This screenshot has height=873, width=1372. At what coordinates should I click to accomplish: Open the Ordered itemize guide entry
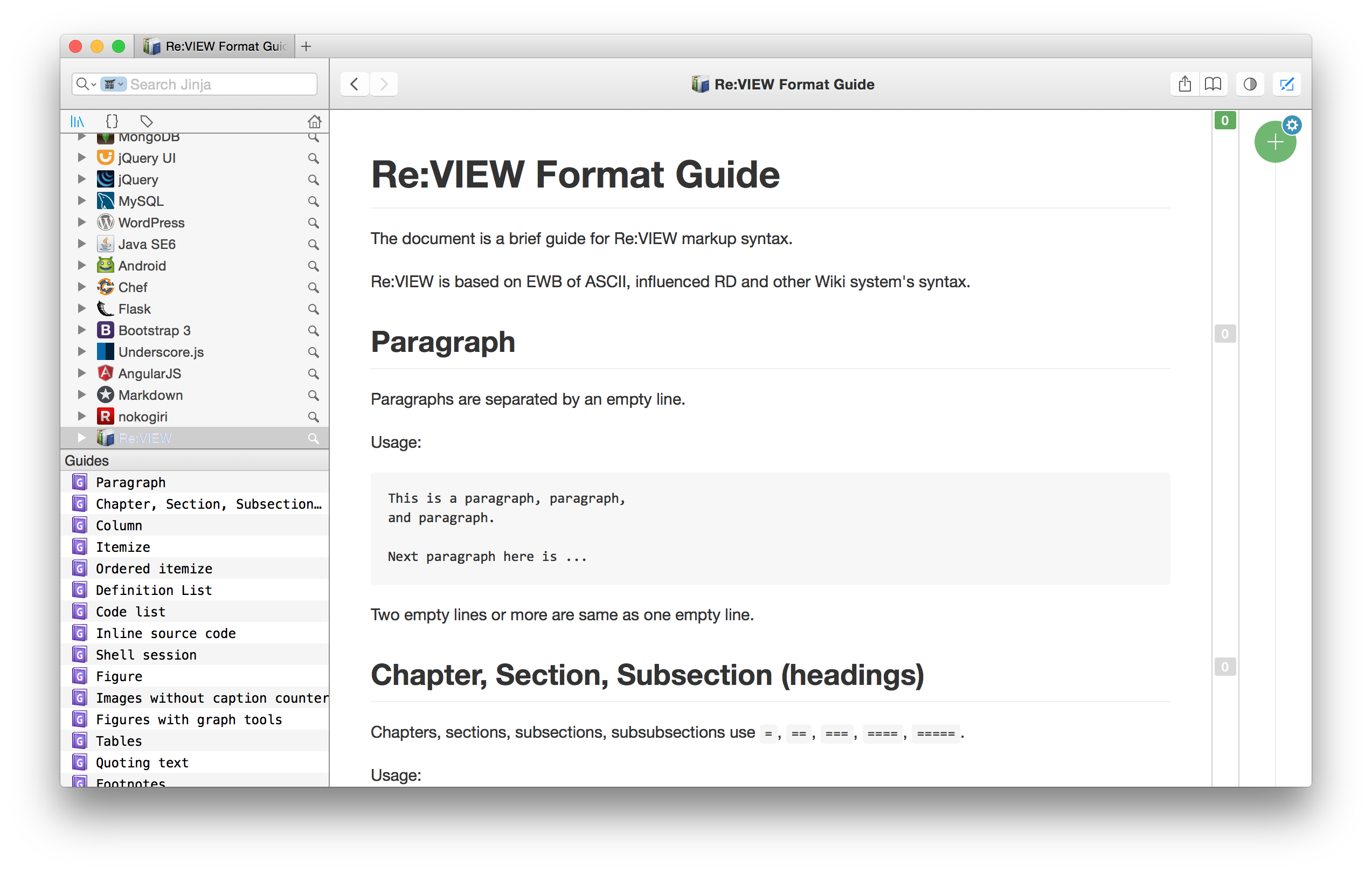(154, 569)
